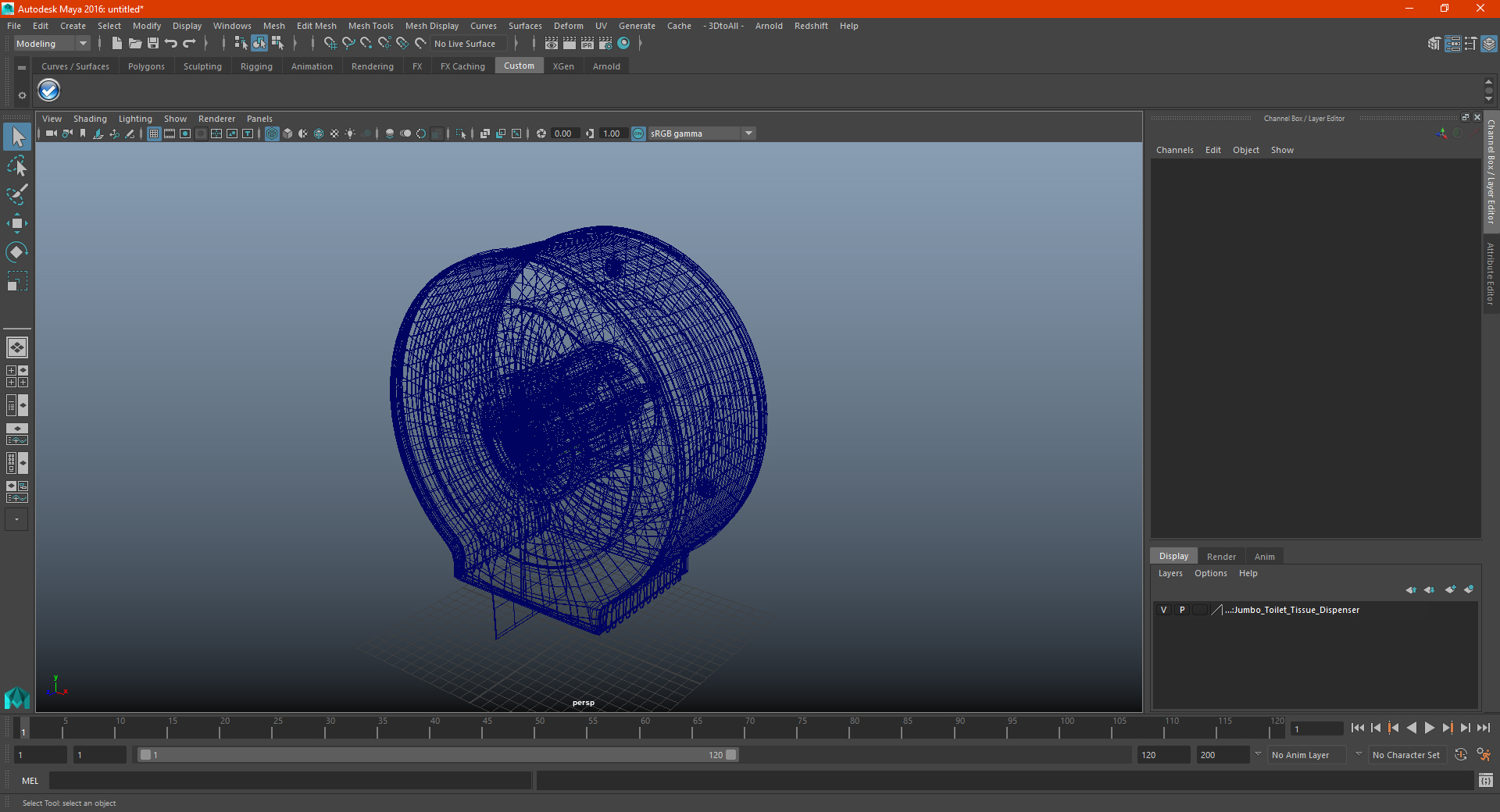Go to start of playback range
The width and height of the screenshot is (1500, 812).
pos(1357,728)
